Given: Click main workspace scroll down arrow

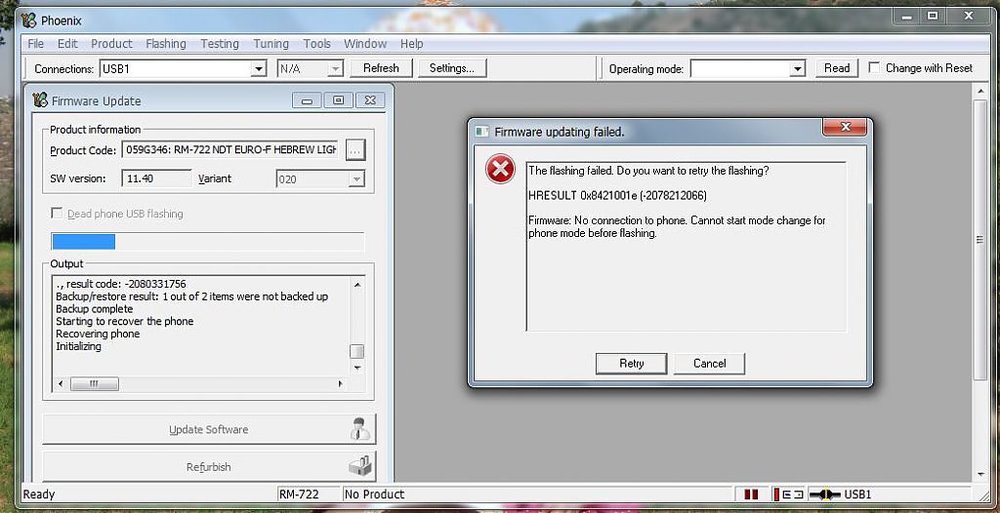Looking at the screenshot, I should (x=982, y=474).
